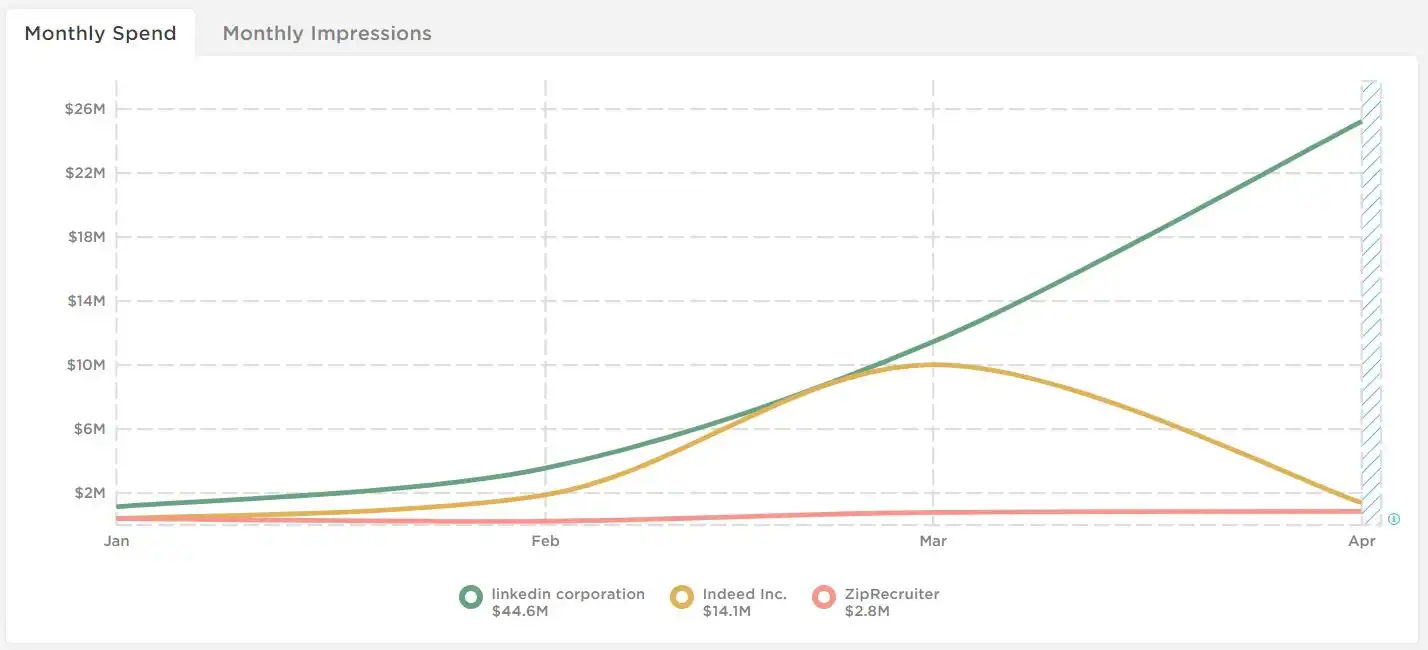Click the Indeed Inc. legend label

(744, 594)
